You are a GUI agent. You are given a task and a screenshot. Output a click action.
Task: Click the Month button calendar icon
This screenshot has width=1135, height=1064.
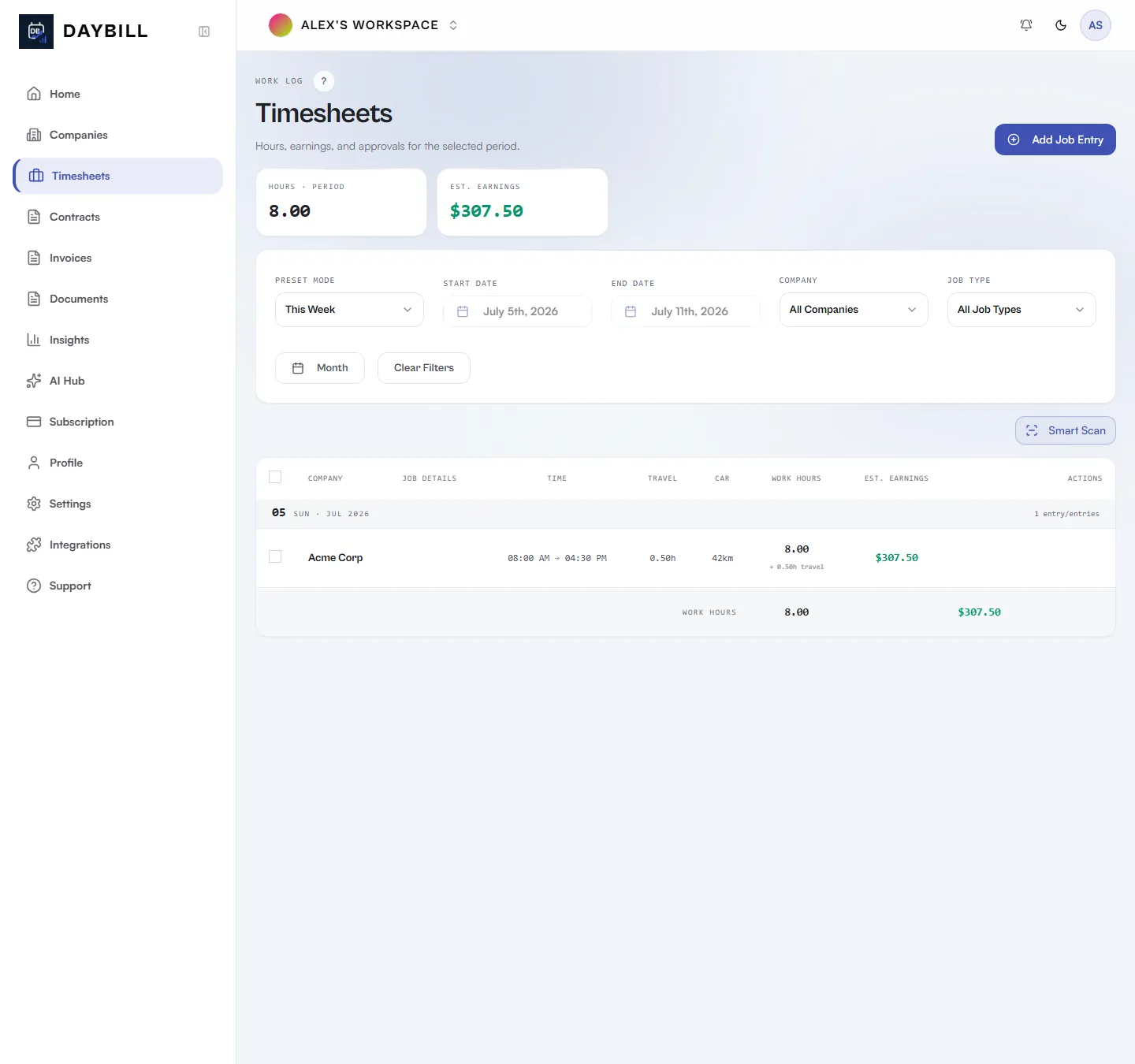(298, 368)
